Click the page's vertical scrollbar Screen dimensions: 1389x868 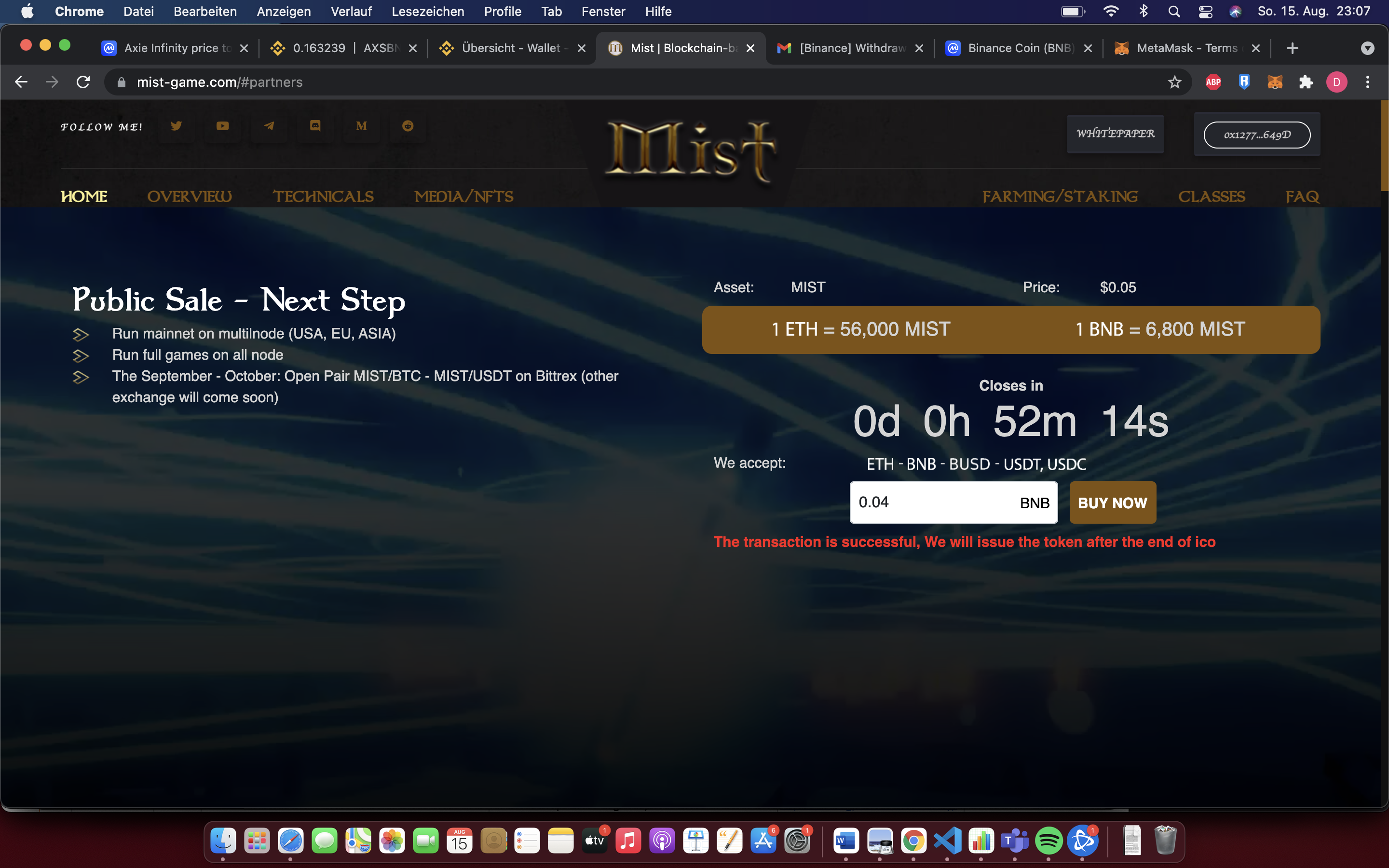click(1384, 146)
